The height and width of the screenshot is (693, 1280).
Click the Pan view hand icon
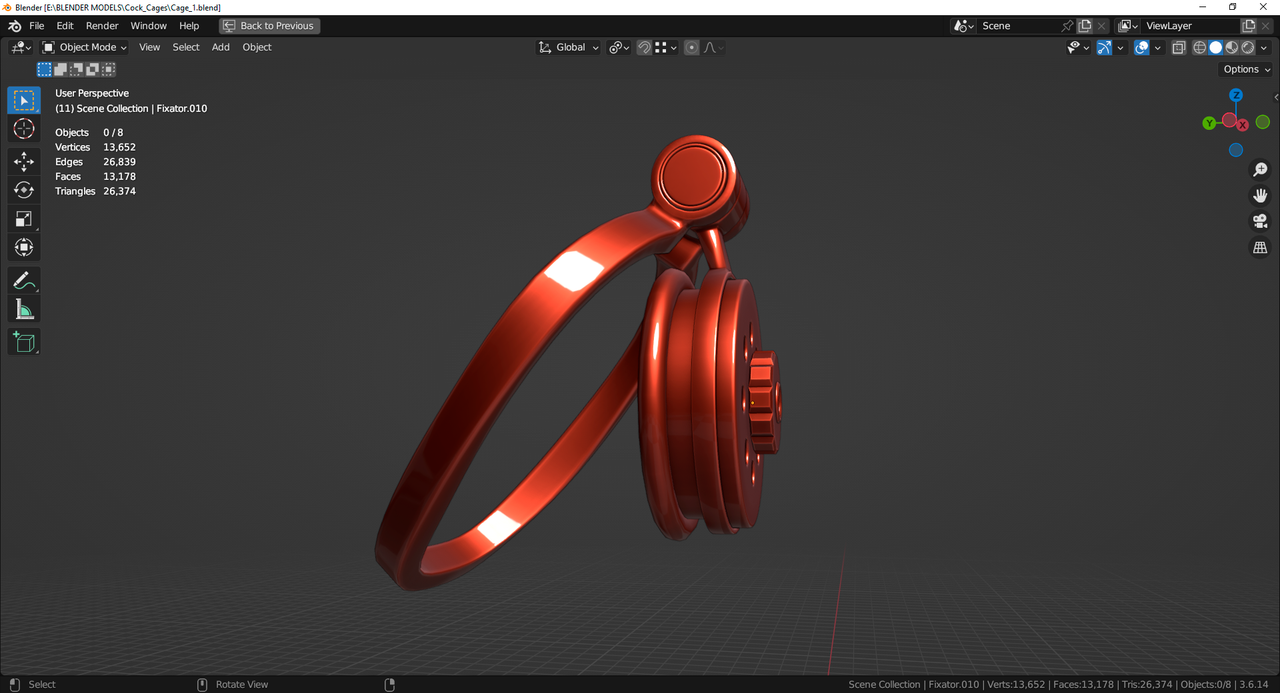click(x=1260, y=196)
